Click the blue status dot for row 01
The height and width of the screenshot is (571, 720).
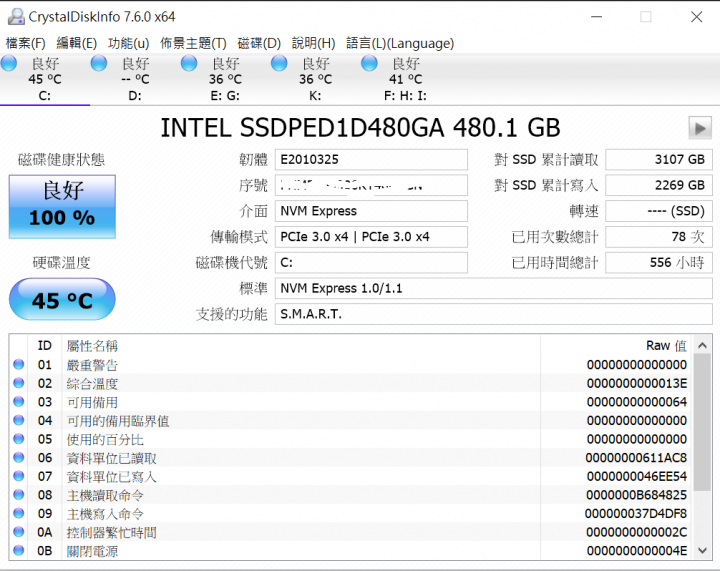[19, 364]
